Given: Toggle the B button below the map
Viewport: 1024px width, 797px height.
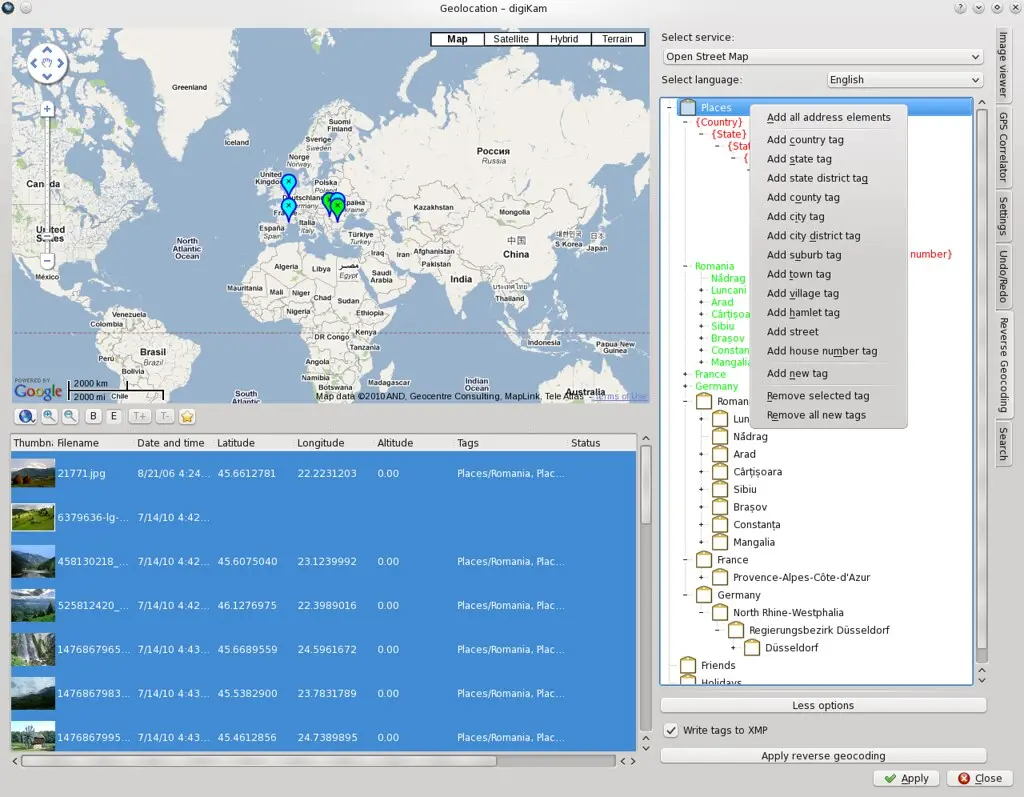Looking at the screenshot, I should (93, 416).
